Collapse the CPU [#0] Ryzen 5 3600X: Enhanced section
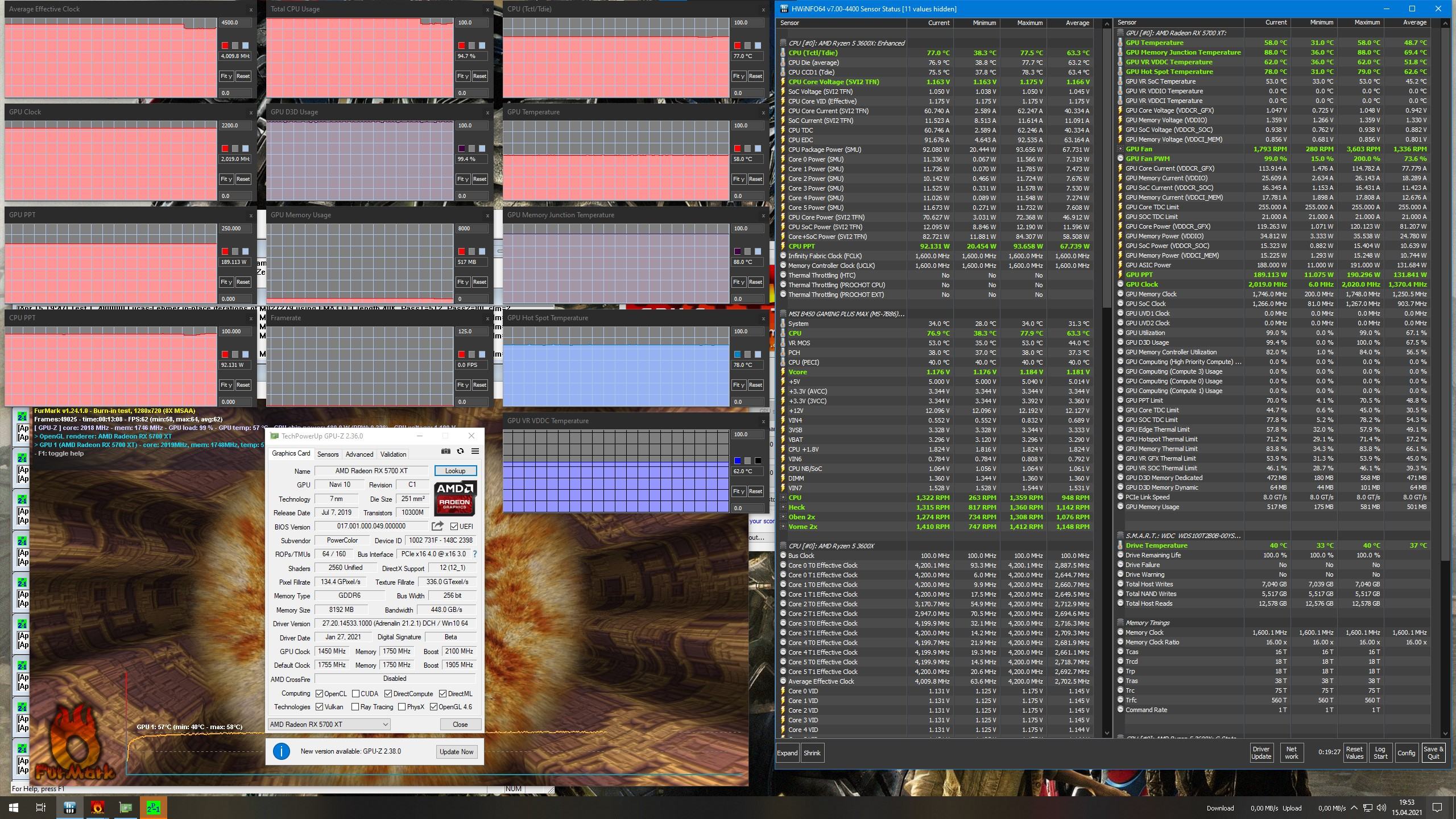This screenshot has width=1456, height=819. coord(783,43)
